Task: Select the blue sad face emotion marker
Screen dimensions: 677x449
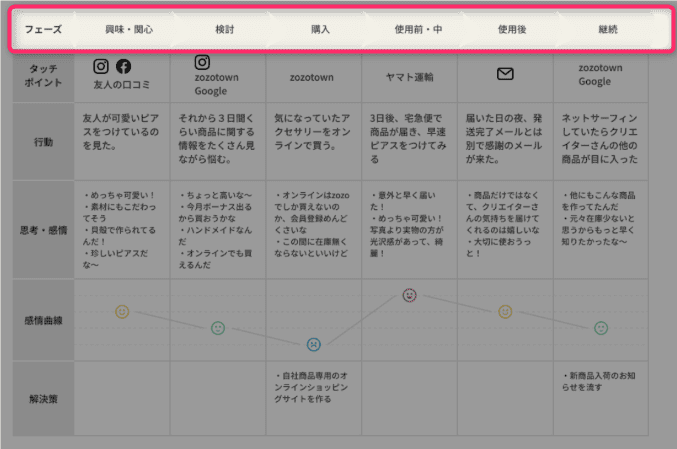Action: coord(313,344)
